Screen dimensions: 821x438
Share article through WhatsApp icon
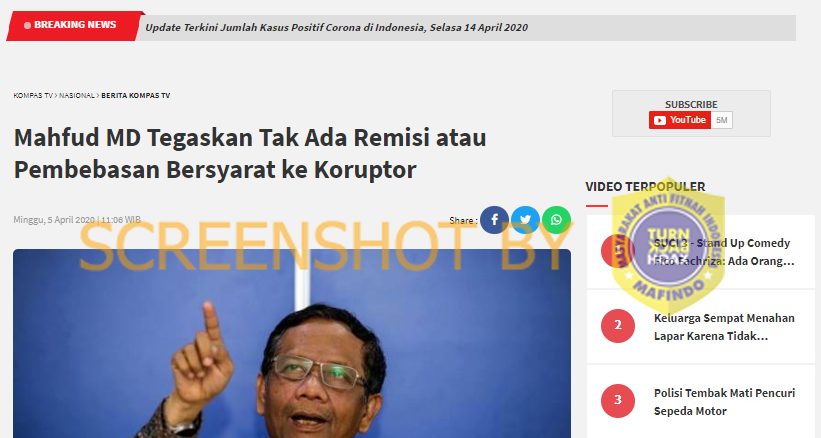[557, 220]
